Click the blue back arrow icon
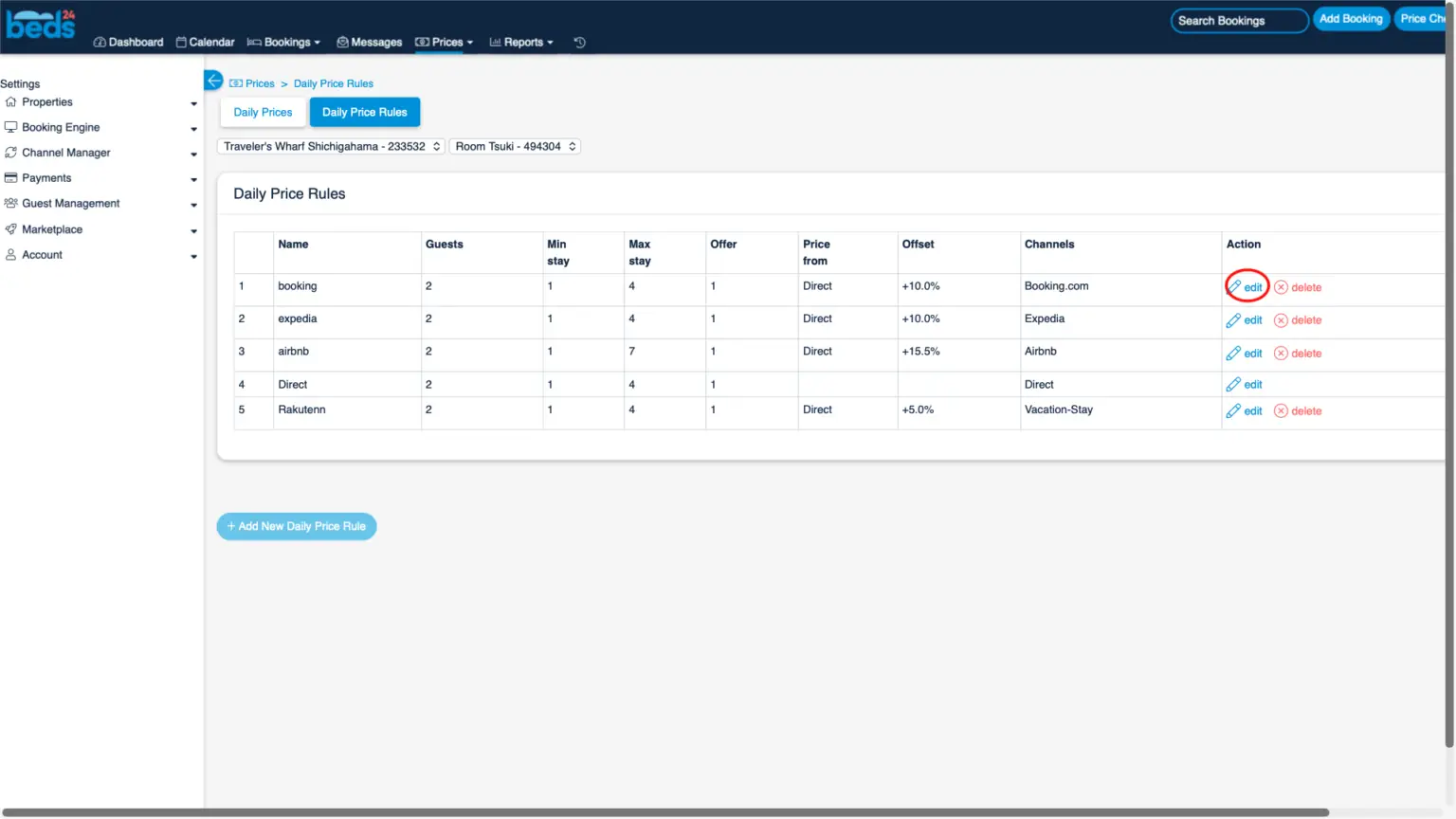This screenshot has height=819, width=1456. [213, 81]
